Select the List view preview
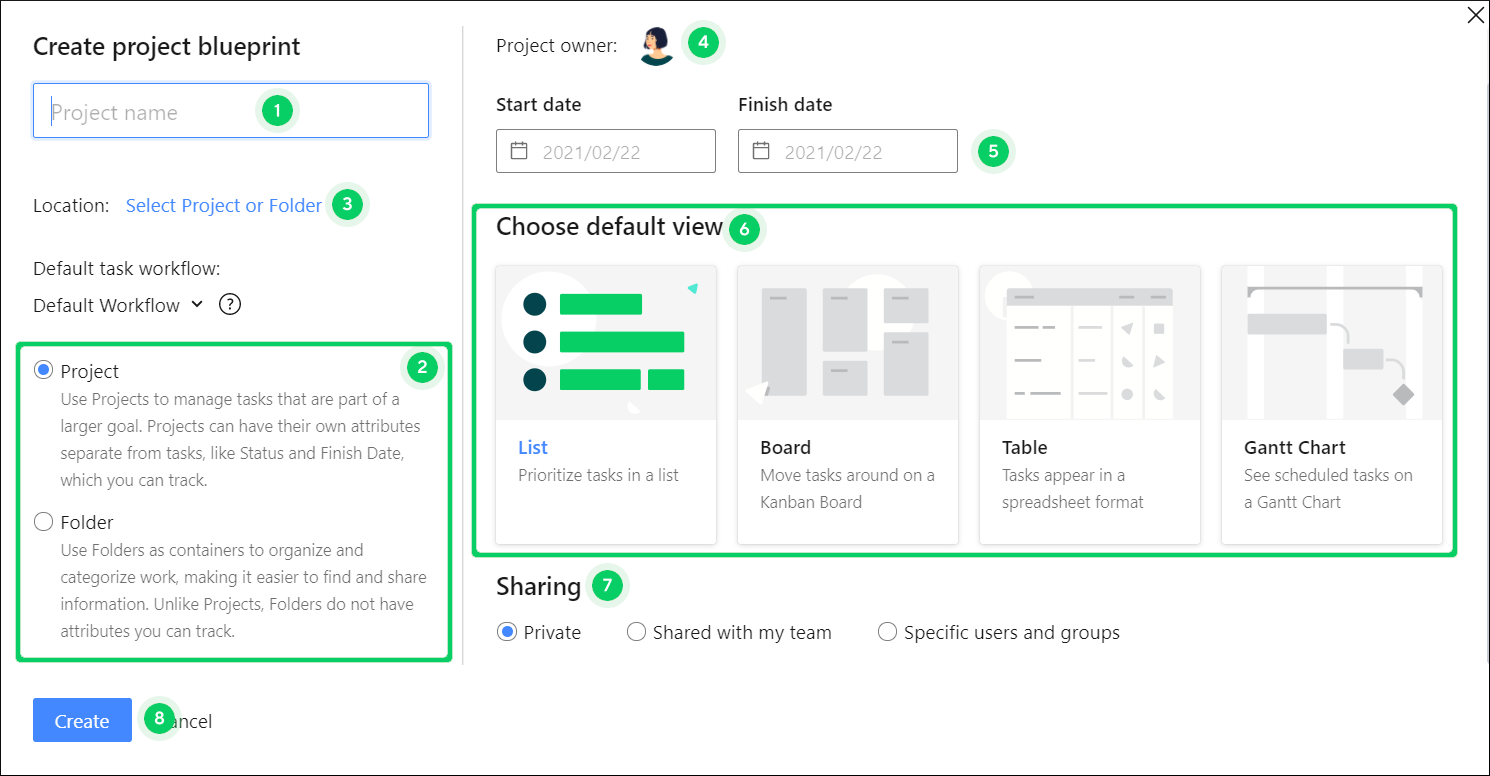The width and height of the screenshot is (1490, 776). (x=605, y=345)
